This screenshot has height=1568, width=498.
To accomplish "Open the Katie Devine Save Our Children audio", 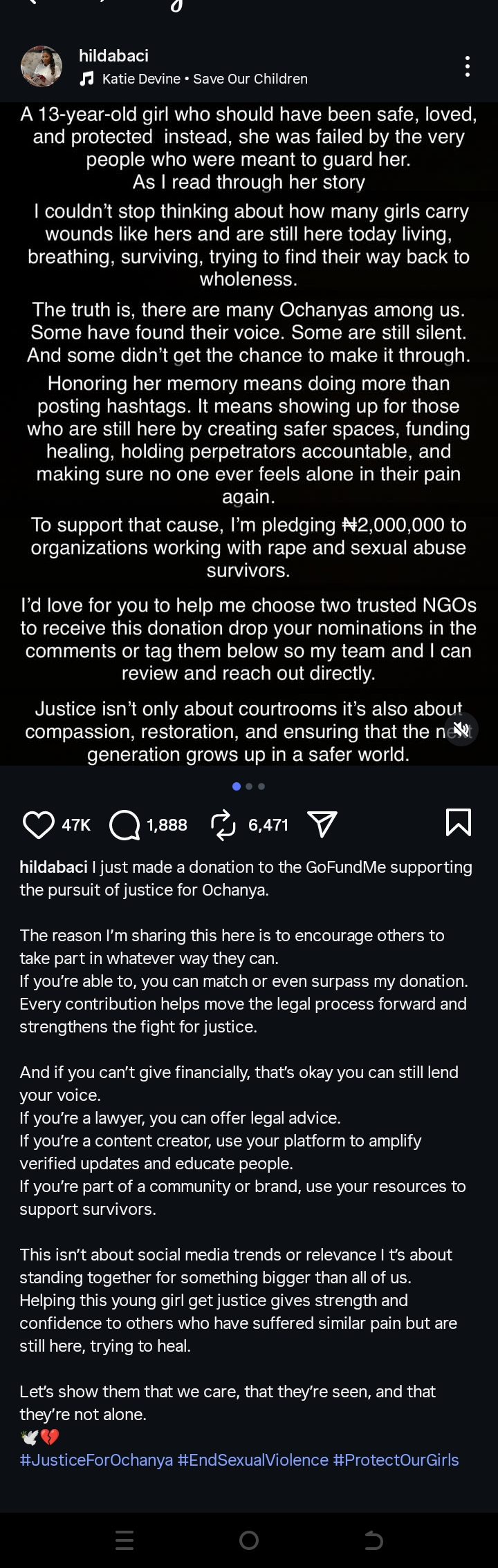I will pyautogui.click(x=205, y=79).
